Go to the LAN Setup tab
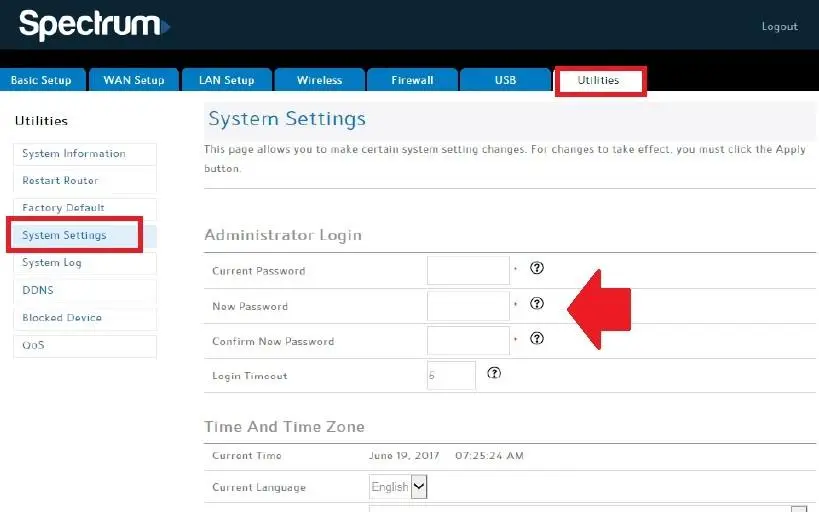This screenshot has height=512, width=819. 226,80
